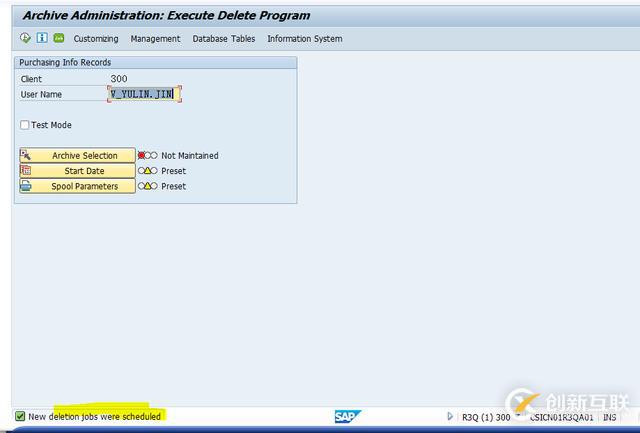640x433 pixels.
Task: Click the 'New deletion jobs were scheduled' message
Action: (x=94, y=416)
